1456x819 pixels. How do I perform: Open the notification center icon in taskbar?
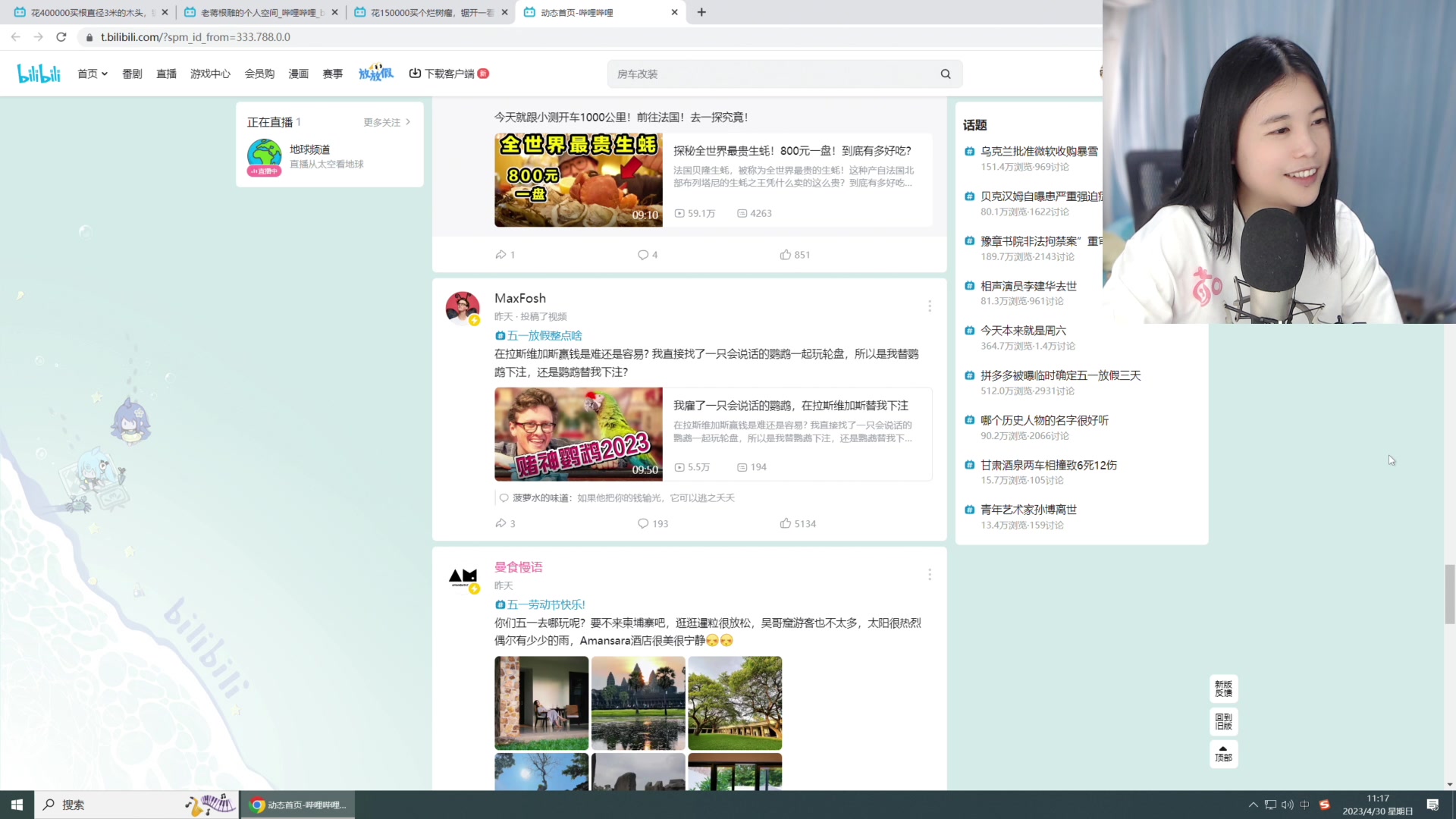[x=1432, y=805]
